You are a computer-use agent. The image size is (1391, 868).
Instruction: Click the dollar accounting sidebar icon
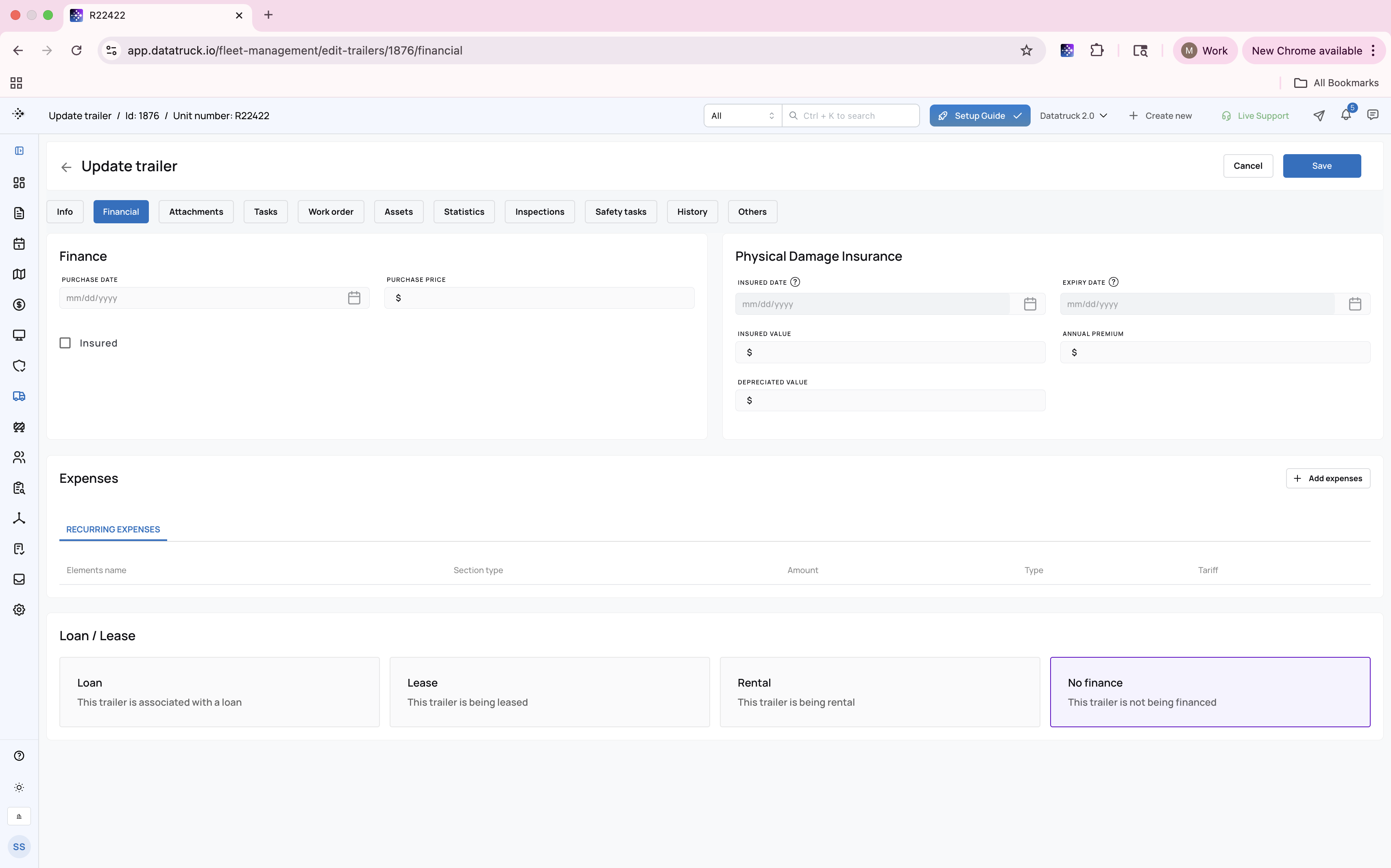point(19,305)
